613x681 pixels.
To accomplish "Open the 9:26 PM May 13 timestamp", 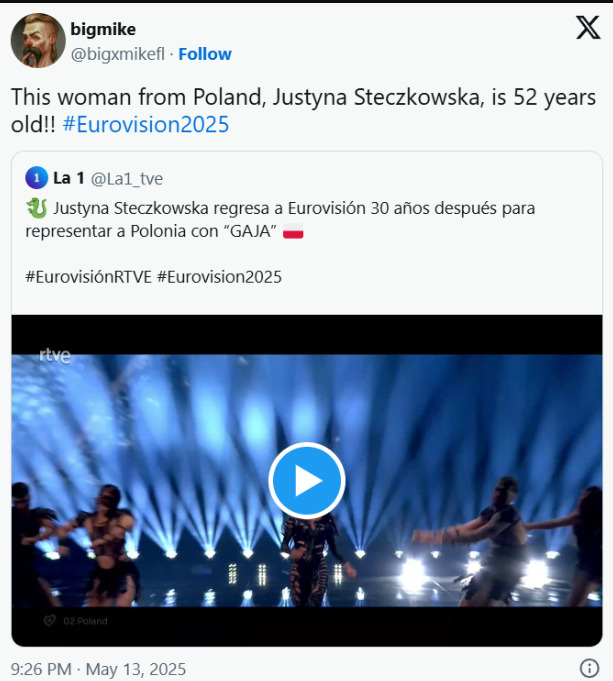I will 98,668.
